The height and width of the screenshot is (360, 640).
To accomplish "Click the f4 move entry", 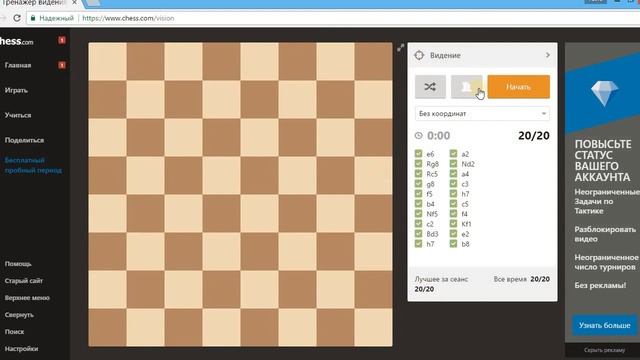I will [x=464, y=214].
